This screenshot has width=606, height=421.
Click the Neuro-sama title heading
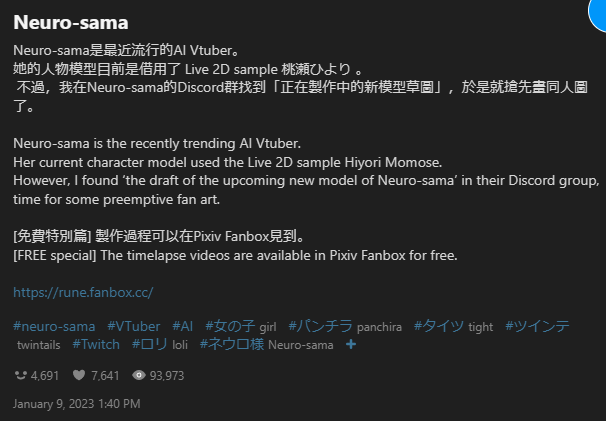click(x=70, y=22)
